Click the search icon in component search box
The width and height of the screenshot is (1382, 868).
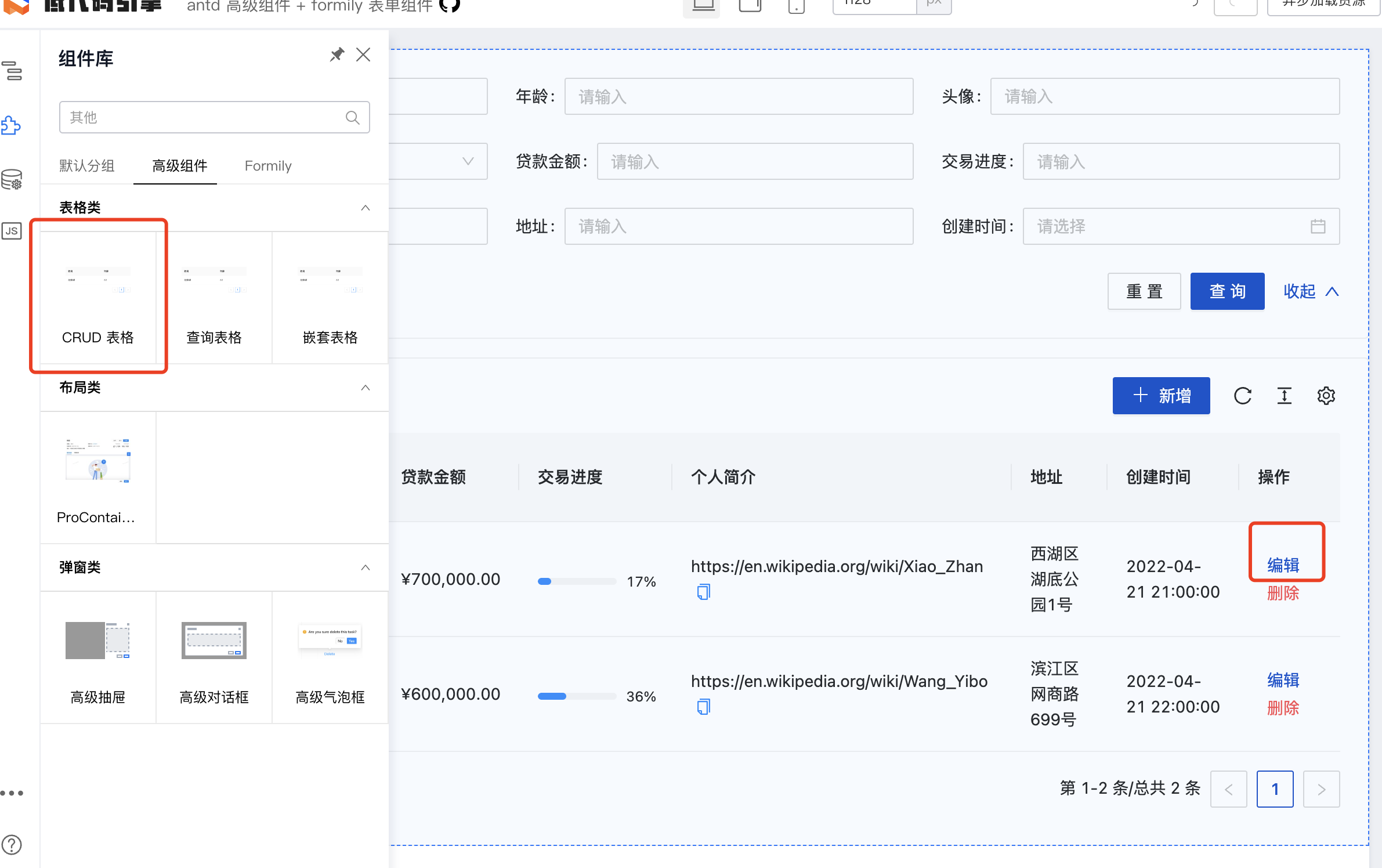[352, 118]
